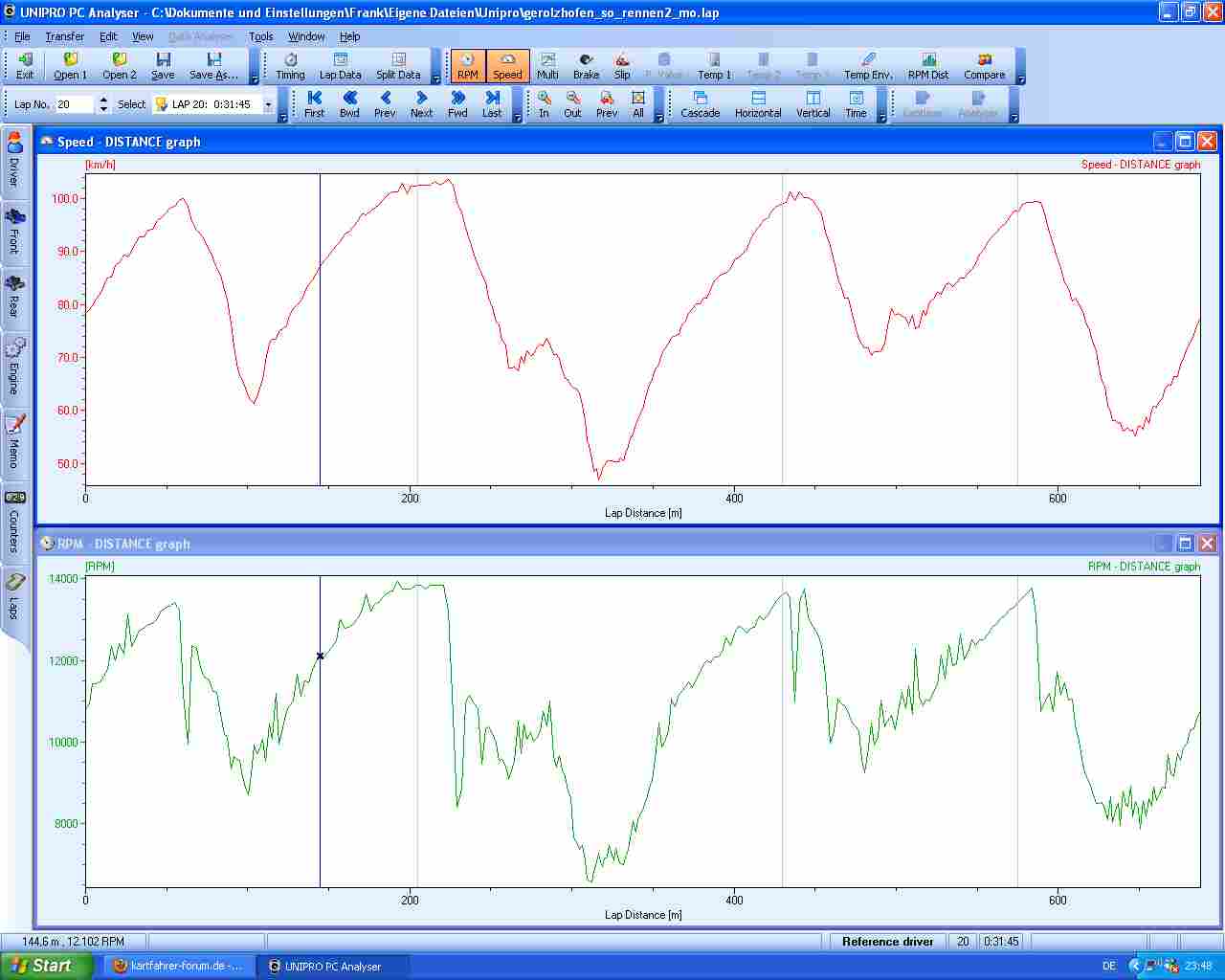Step backward with Bwd button
This screenshot has height=980, width=1225.
pos(349,104)
